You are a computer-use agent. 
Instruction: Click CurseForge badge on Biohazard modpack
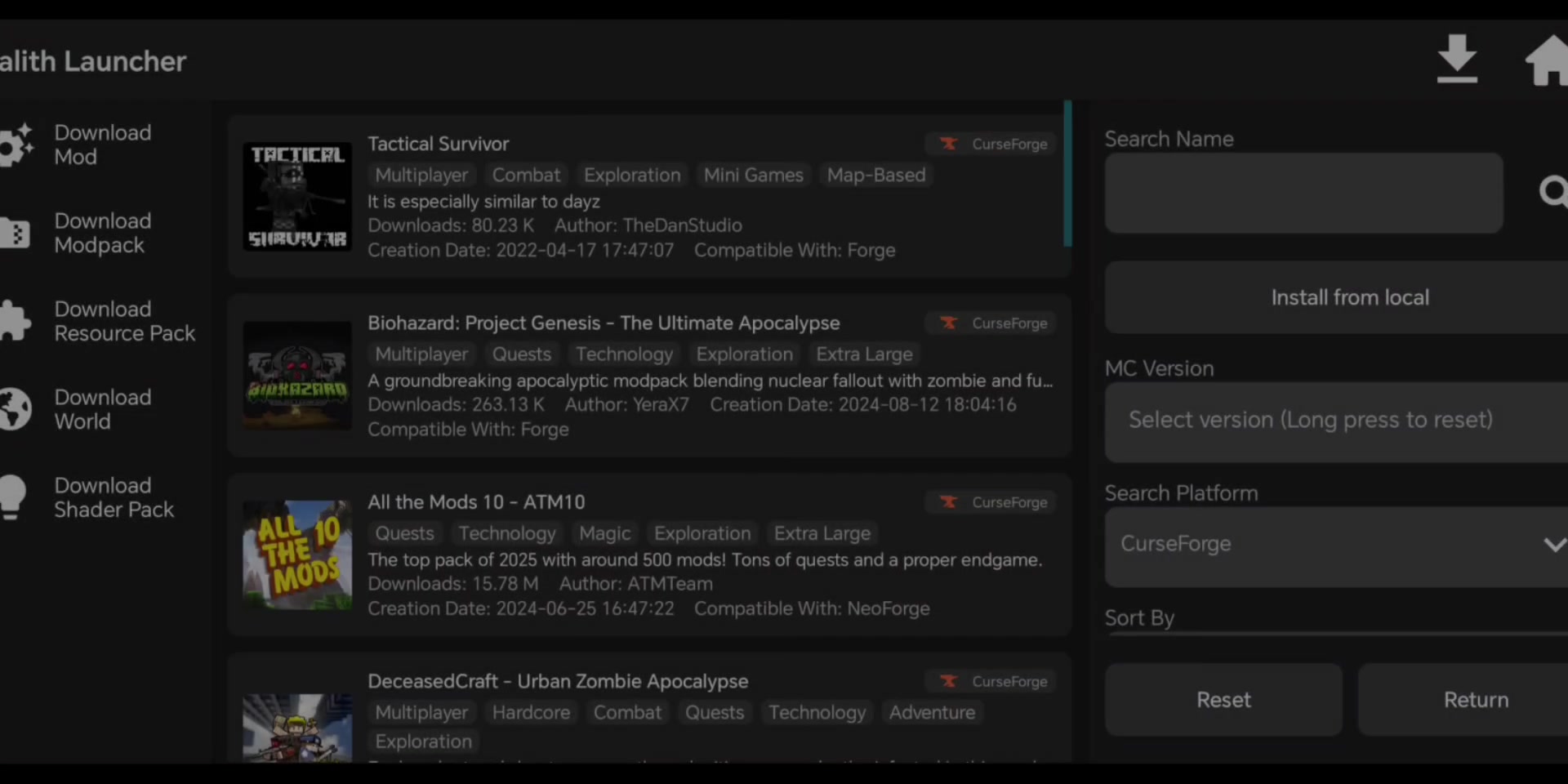[991, 323]
